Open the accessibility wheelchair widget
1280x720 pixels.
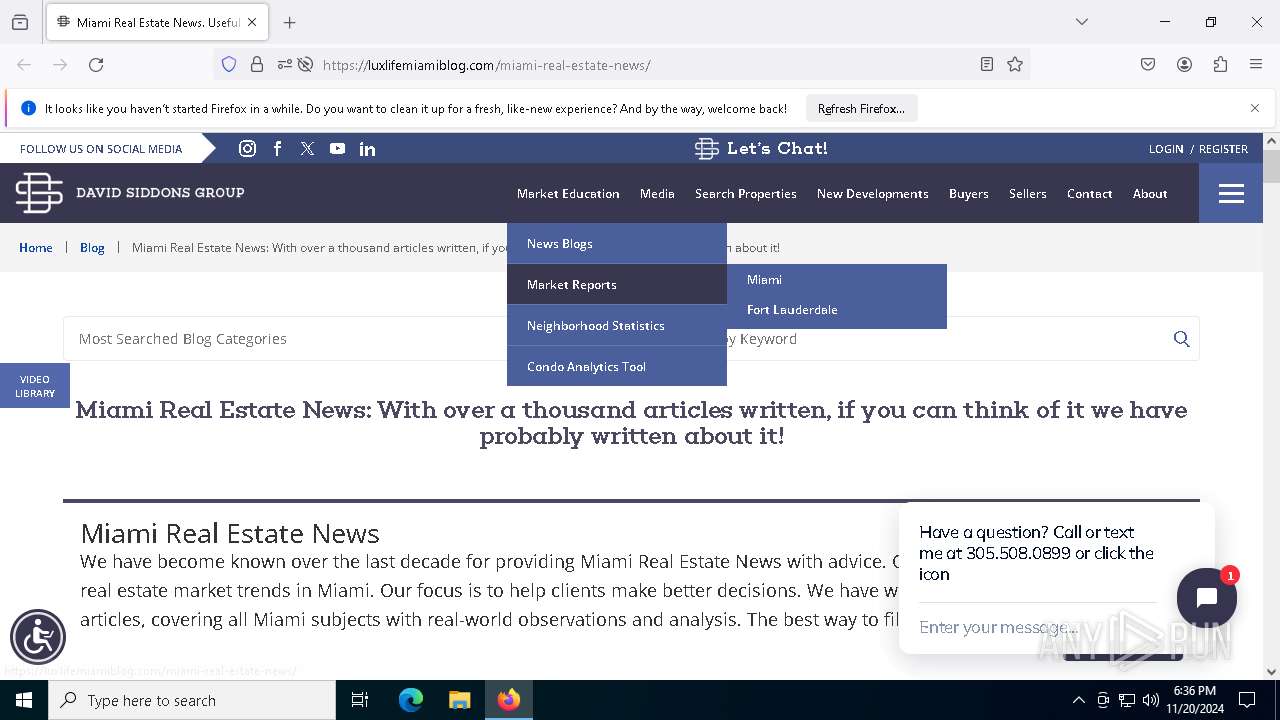38,637
